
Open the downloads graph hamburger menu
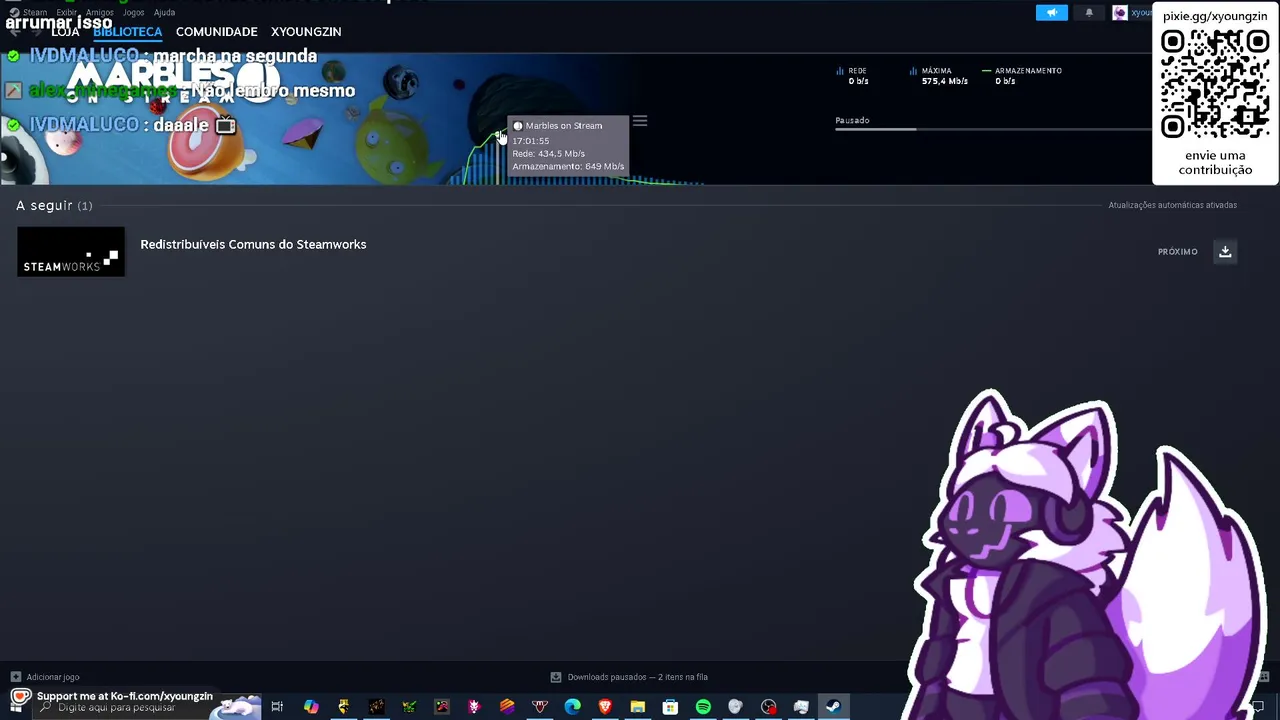pos(640,121)
